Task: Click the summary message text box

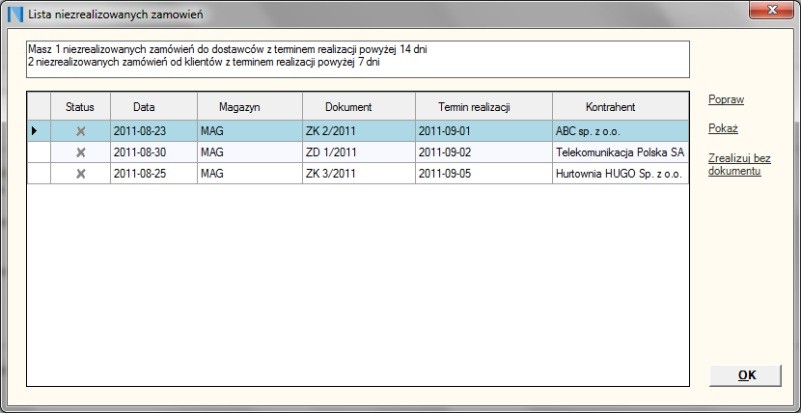Action: (x=357, y=58)
